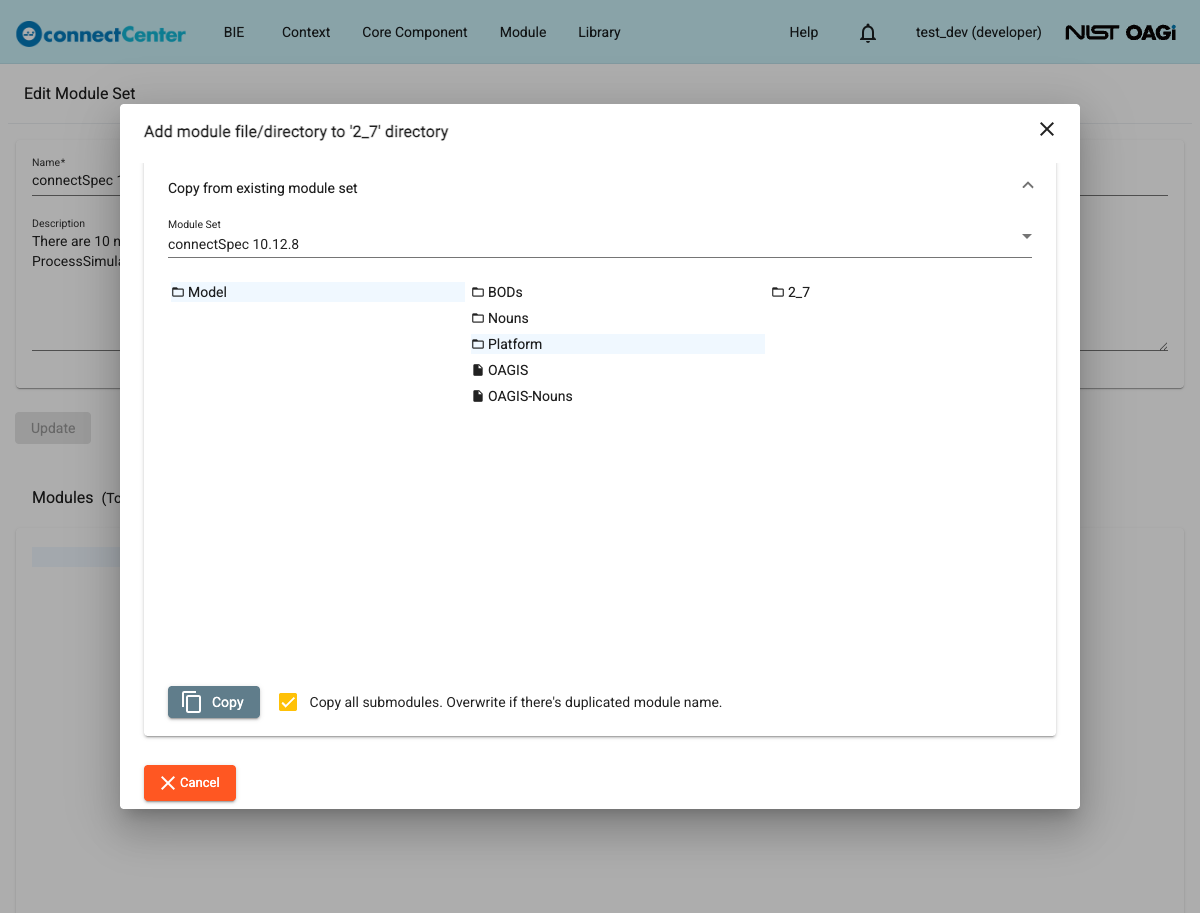The image size is (1200, 913).
Task: Click the connectCenter logo
Action: pyautogui.click(x=101, y=33)
